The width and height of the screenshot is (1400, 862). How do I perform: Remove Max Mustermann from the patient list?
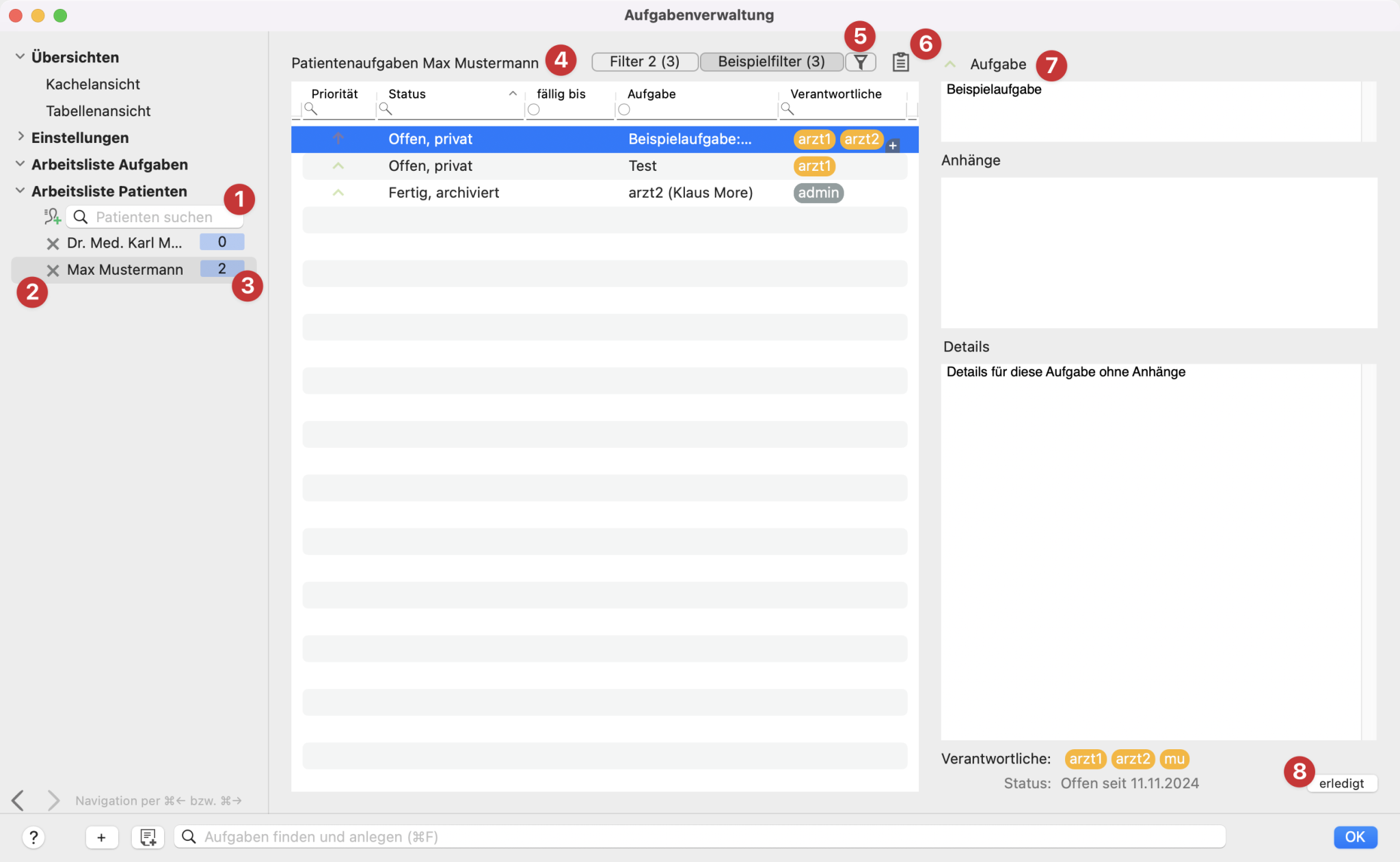coord(53,270)
